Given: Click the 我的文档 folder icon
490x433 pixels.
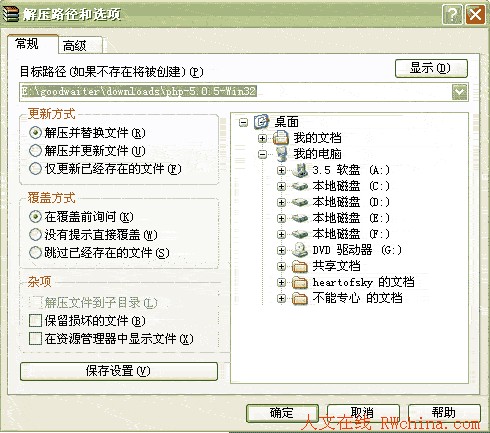Looking at the screenshot, I should (x=281, y=138).
